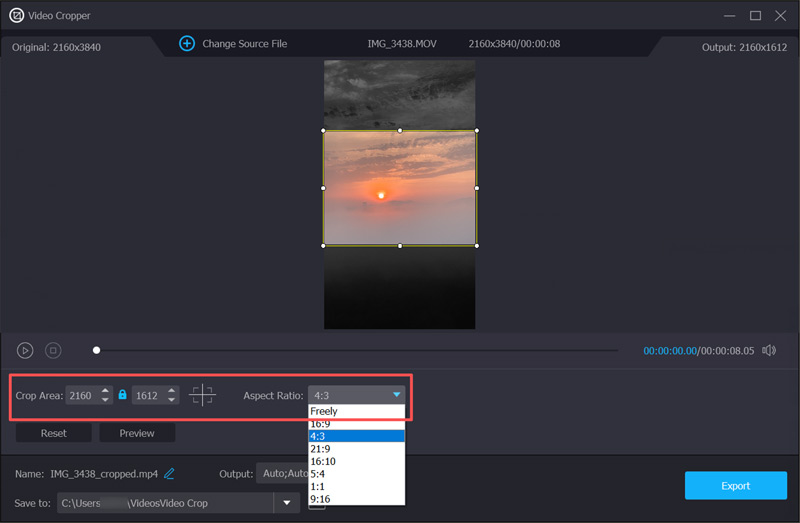The image size is (800, 523).
Task: Increase the crop width value
Action: 105,390
